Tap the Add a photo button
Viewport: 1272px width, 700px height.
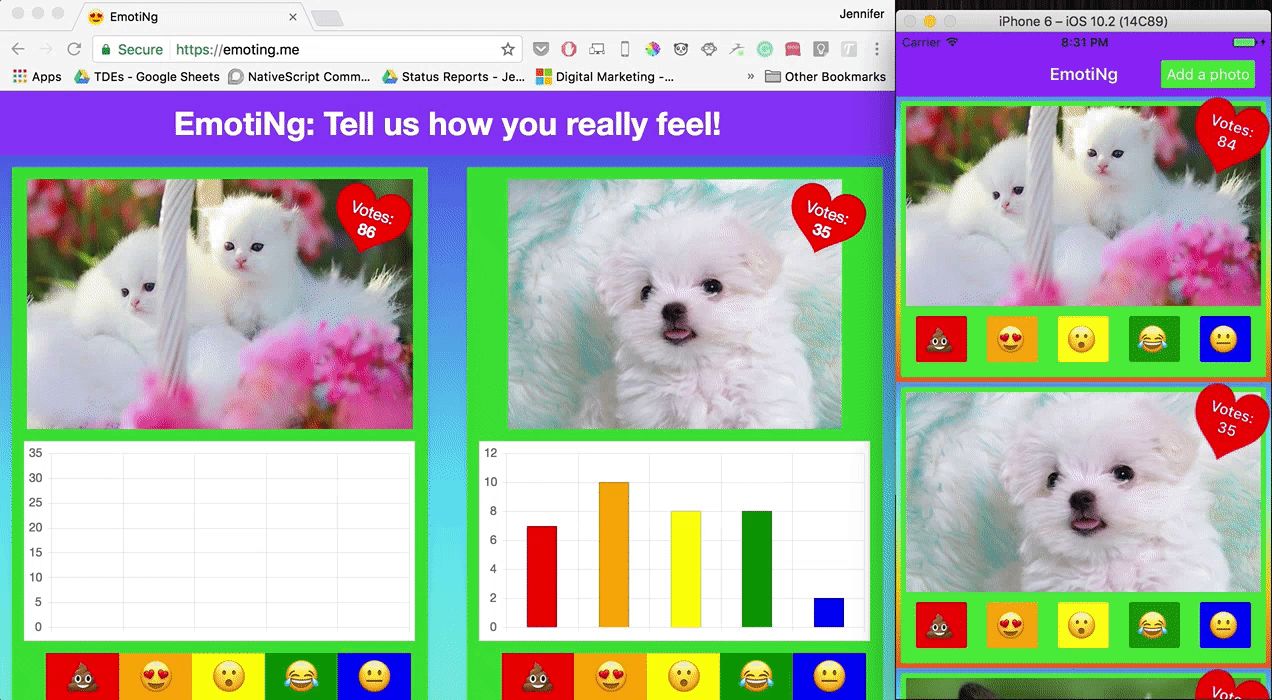(1207, 74)
